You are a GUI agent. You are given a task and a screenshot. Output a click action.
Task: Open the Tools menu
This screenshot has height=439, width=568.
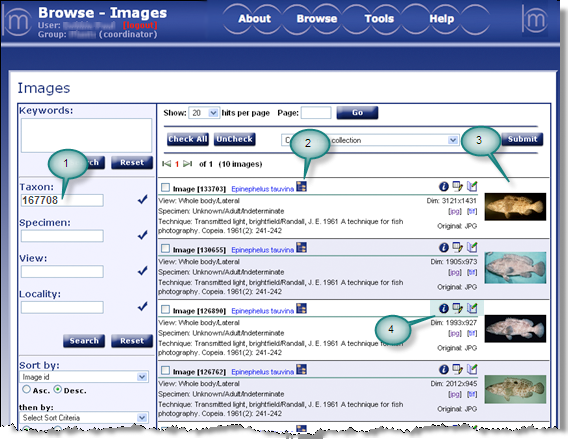(379, 18)
